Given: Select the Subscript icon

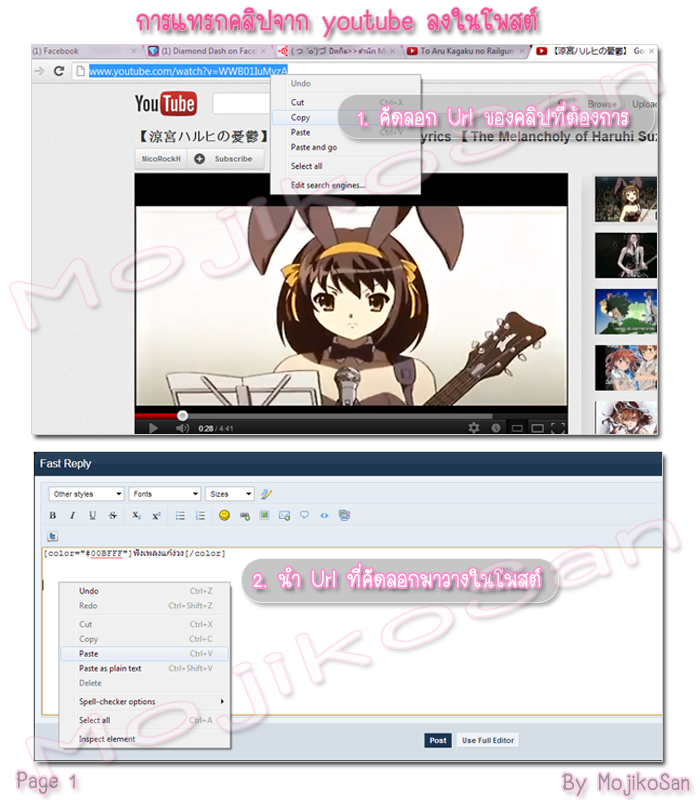Looking at the screenshot, I should click(136, 516).
